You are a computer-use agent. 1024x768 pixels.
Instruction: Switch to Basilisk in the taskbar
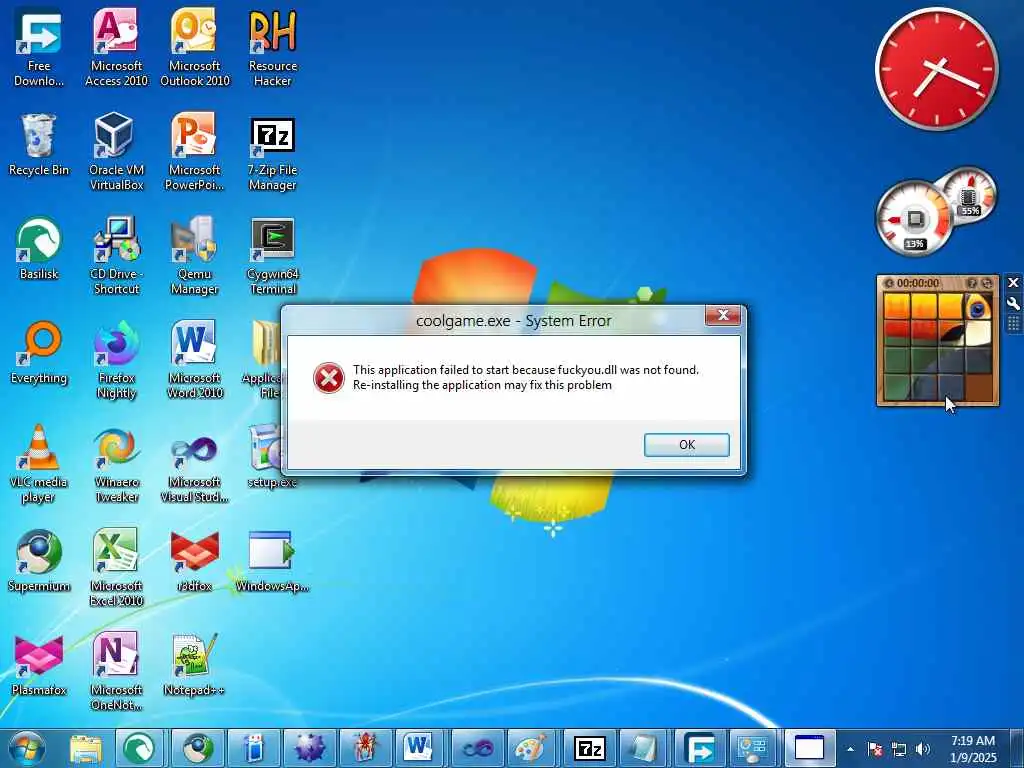(140, 748)
